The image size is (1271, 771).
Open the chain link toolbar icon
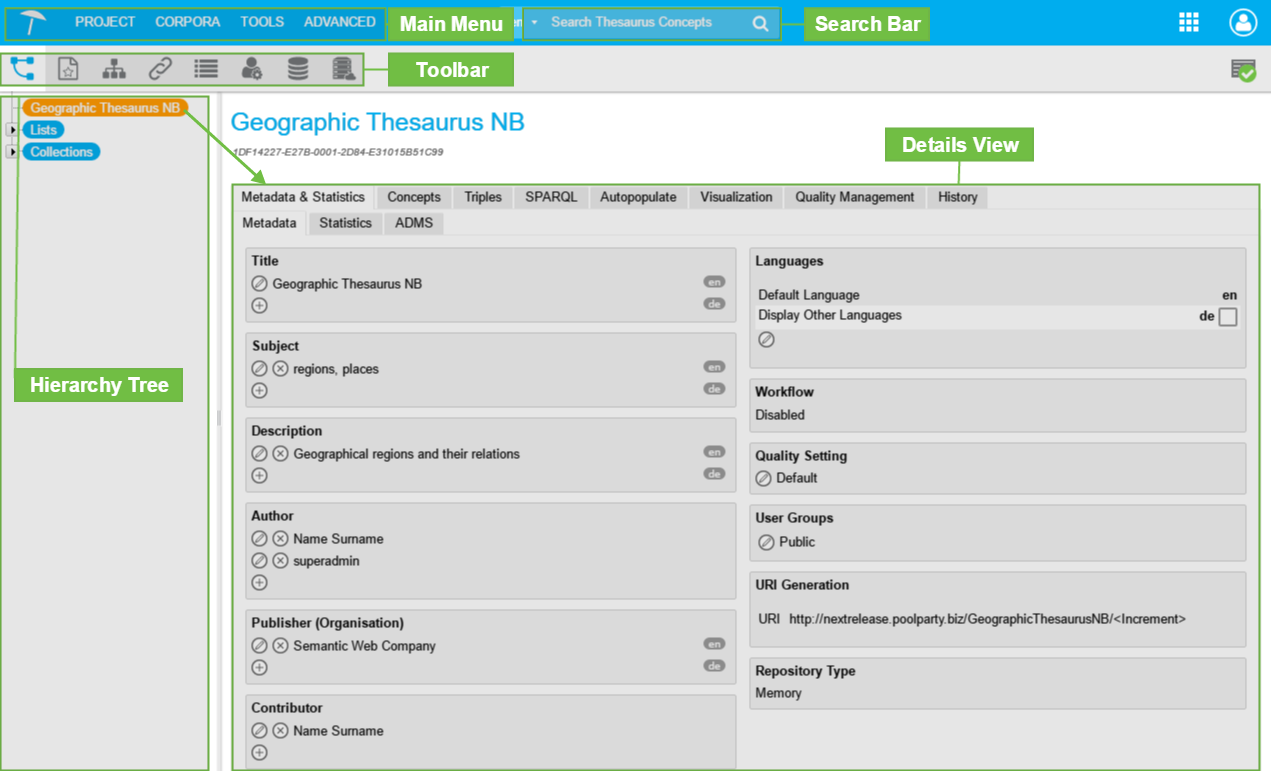(160, 69)
